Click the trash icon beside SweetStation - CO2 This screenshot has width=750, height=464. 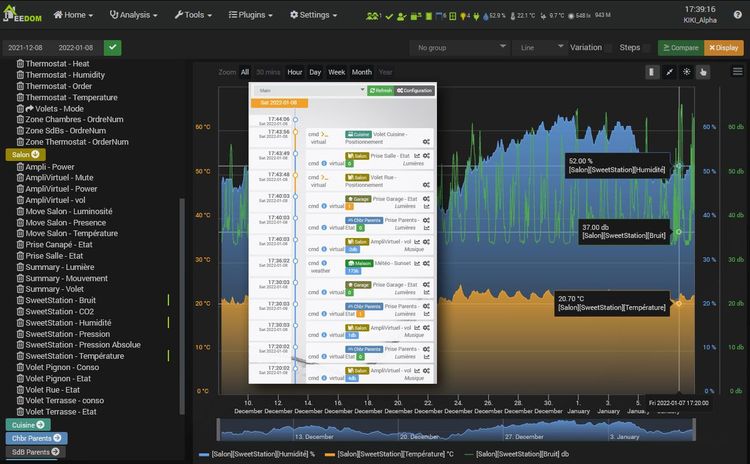20,311
